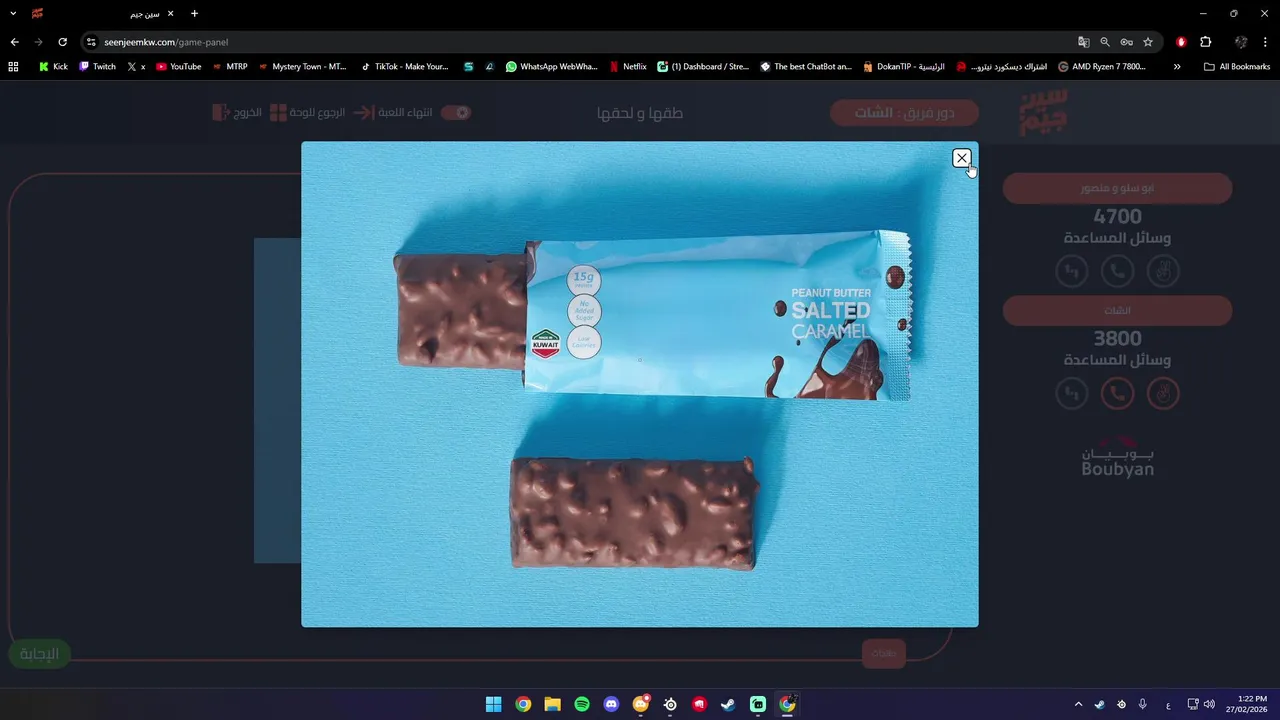The width and height of the screenshot is (1280, 720).
Task: Expand hidden bookmarks overflow chevron
Action: (1177, 67)
